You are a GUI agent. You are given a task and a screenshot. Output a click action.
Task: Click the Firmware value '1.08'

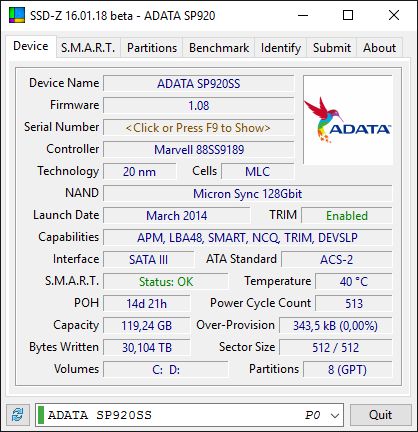tap(198, 106)
